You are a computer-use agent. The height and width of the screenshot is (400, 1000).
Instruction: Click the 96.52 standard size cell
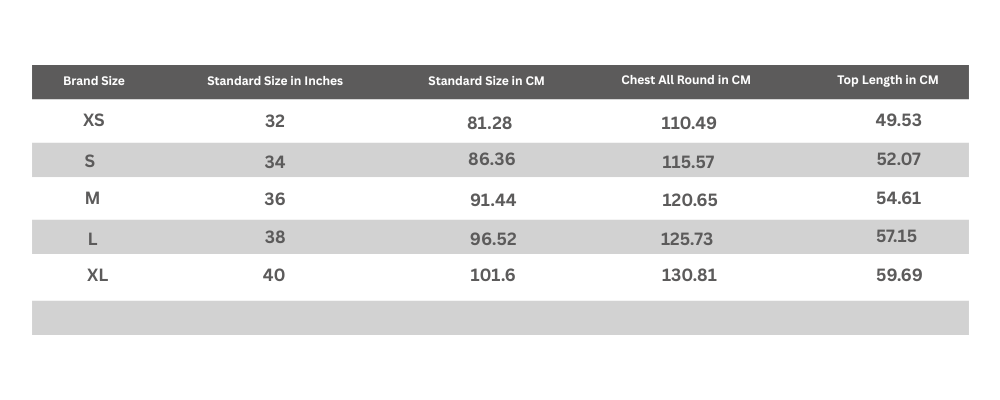tap(493, 239)
